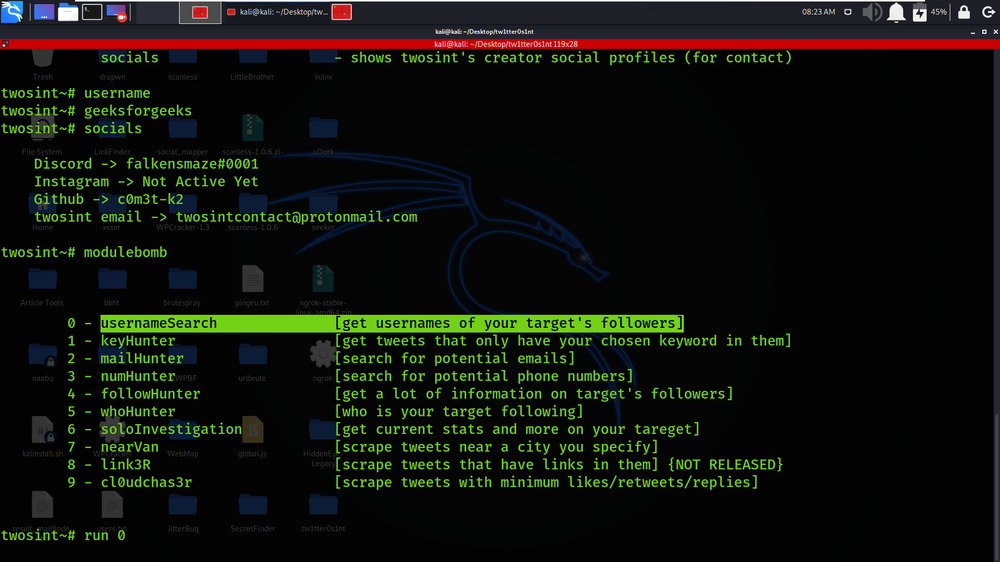Click the followHunter module name
Viewport: 1000px width, 562px height.
click(151, 394)
